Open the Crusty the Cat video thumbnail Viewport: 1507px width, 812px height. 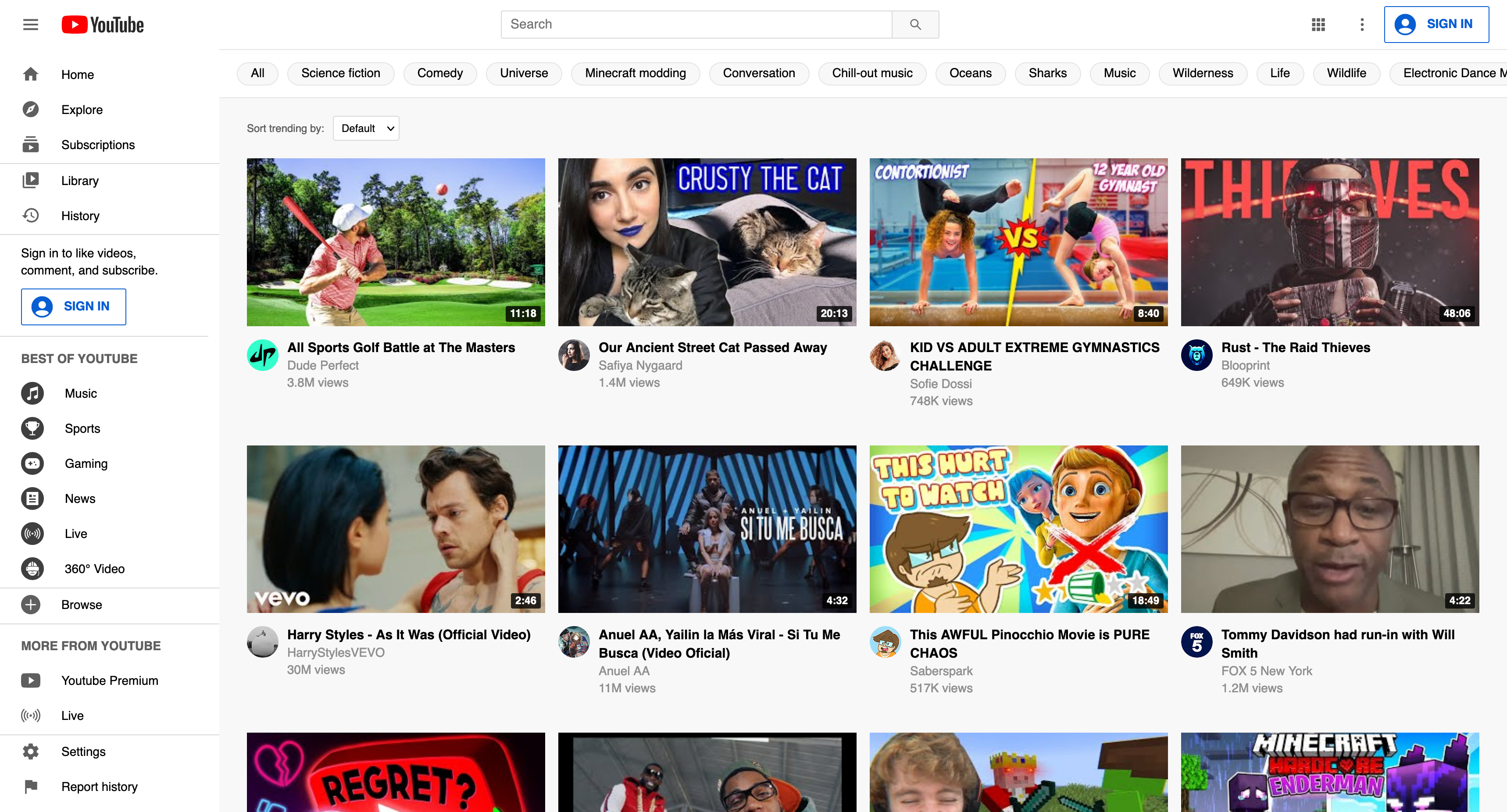(707, 242)
